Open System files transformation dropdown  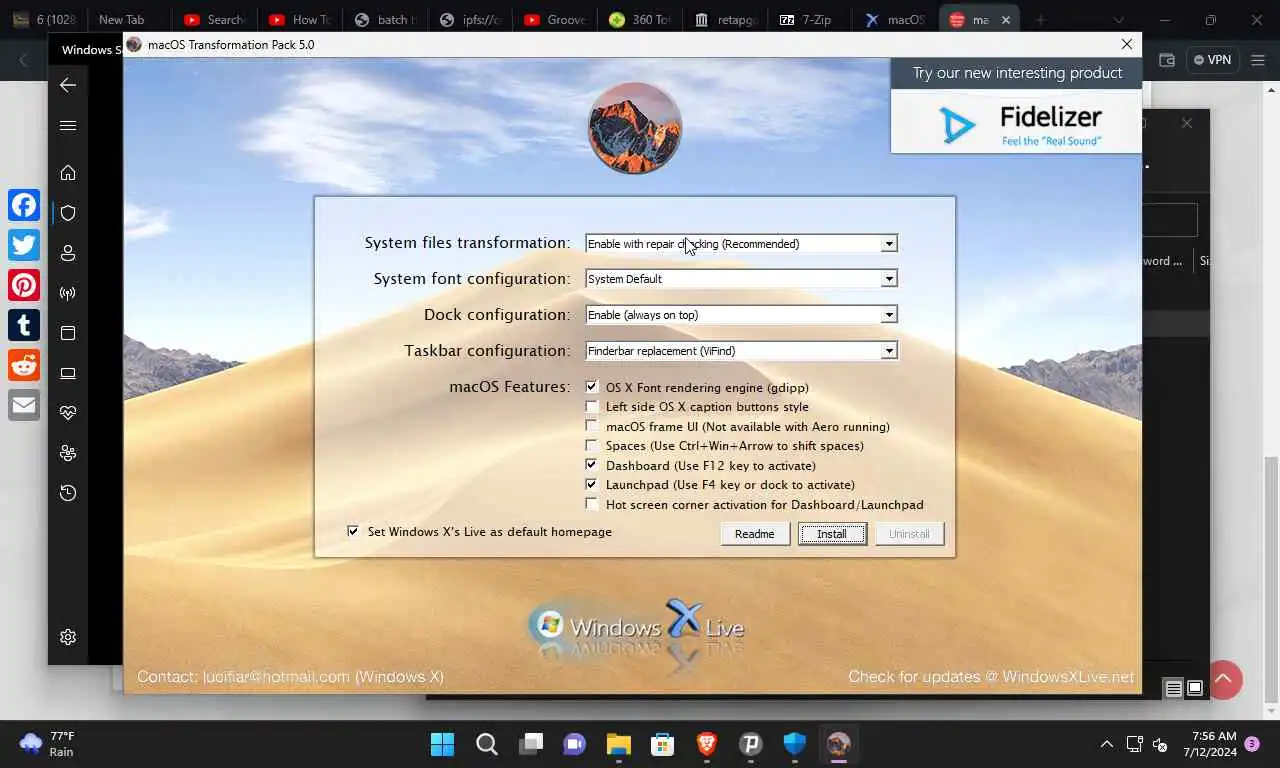(x=741, y=243)
